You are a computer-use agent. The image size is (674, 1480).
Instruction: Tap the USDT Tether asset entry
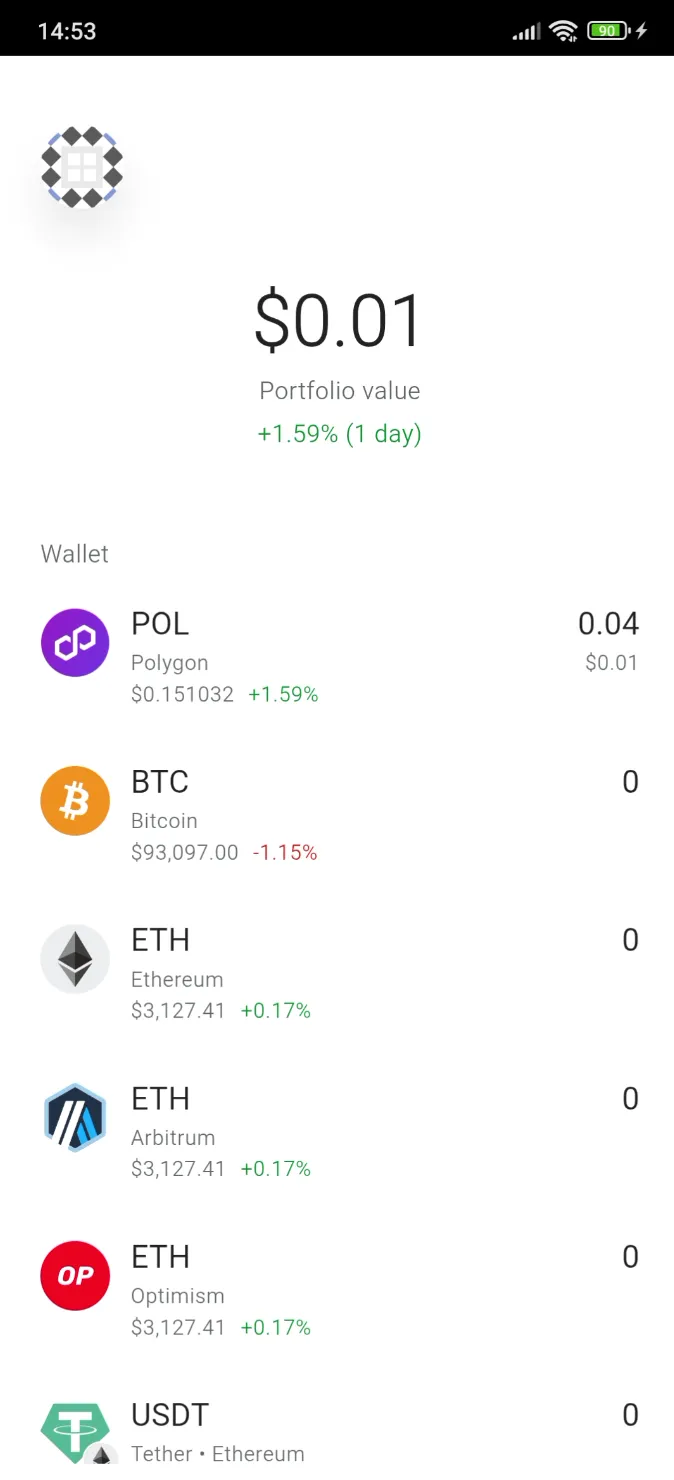[x=337, y=1430]
